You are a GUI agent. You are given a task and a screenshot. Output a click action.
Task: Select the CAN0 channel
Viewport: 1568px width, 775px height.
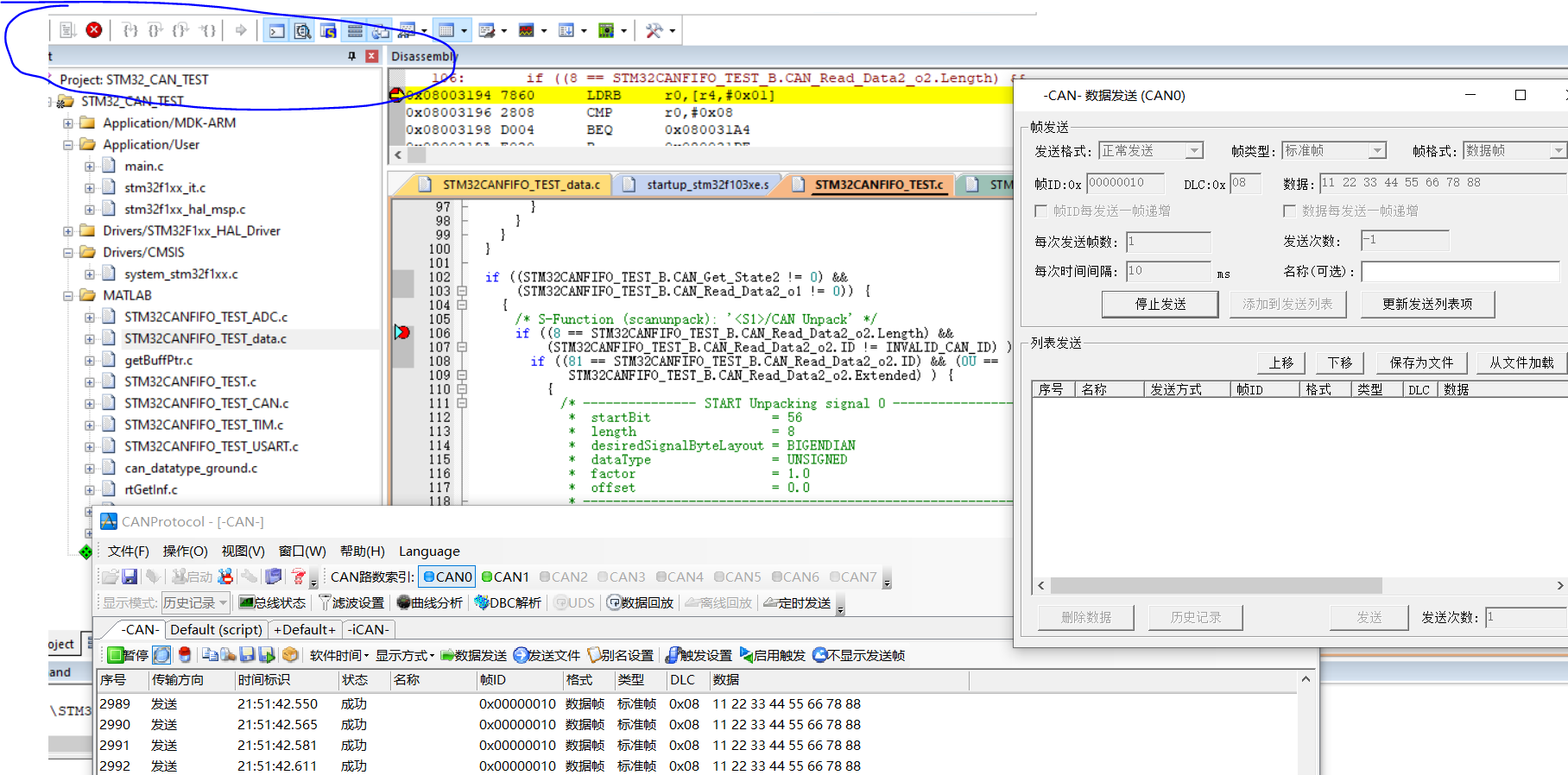tap(447, 577)
